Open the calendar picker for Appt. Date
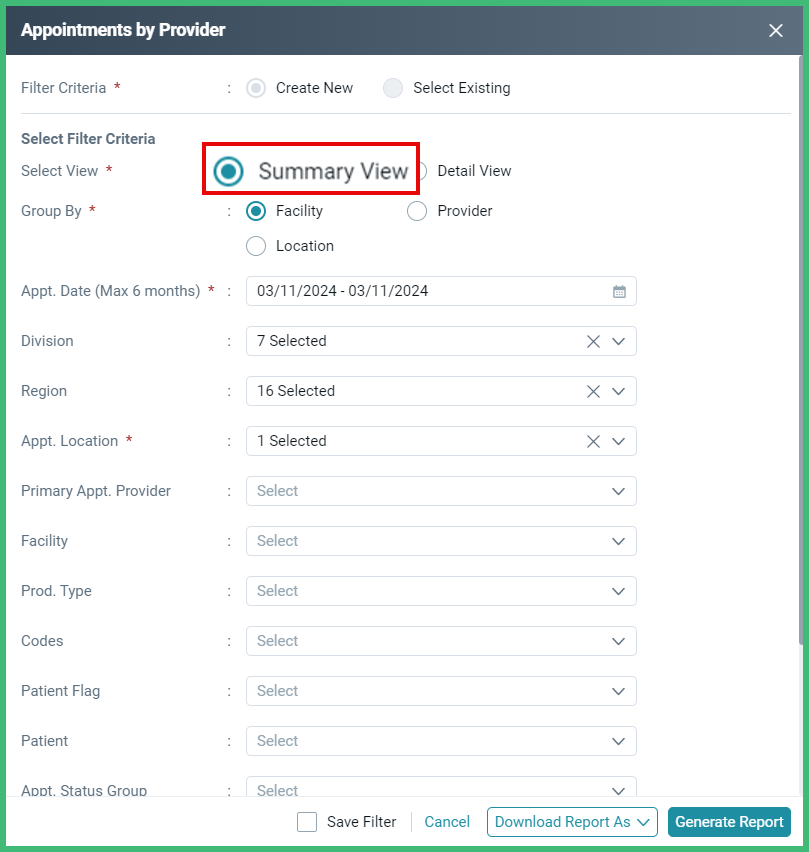Viewport: 809px width, 852px height. pyautogui.click(x=619, y=291)
